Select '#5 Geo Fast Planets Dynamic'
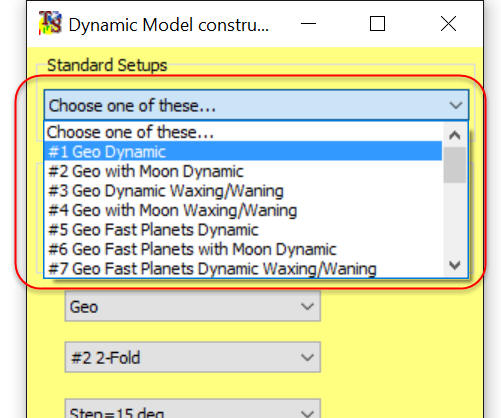This screenshot has width=501, height=418. tap(243, 230)
